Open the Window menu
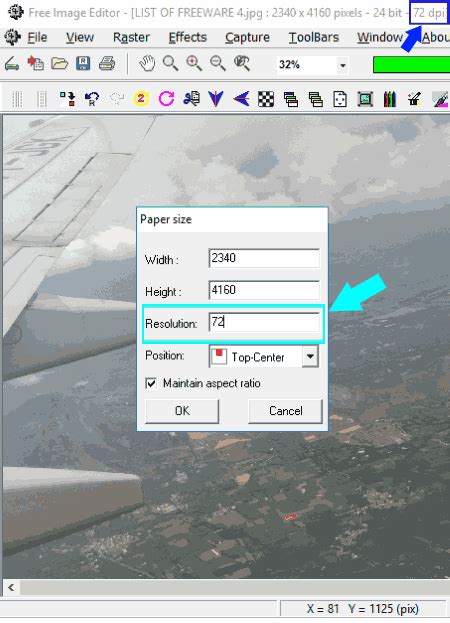The width and height of the screenshot is (450, 623). pos(380,37)
